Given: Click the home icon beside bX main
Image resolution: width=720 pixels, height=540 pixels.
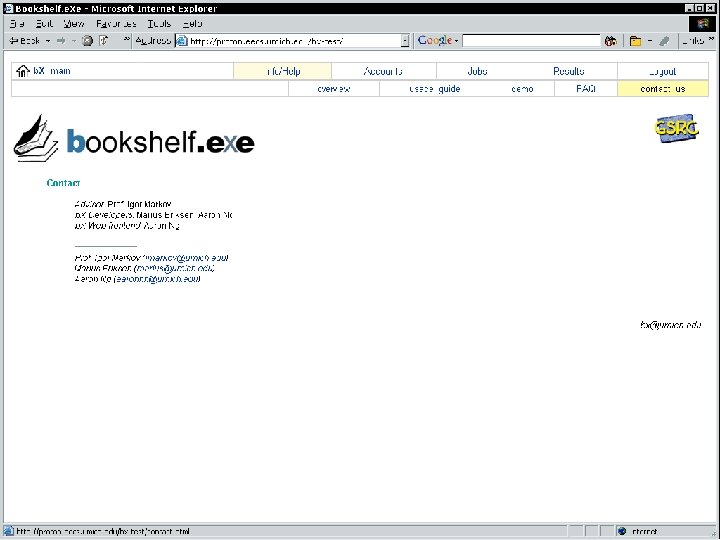Looking at the screenshot, I should (23, 71).
